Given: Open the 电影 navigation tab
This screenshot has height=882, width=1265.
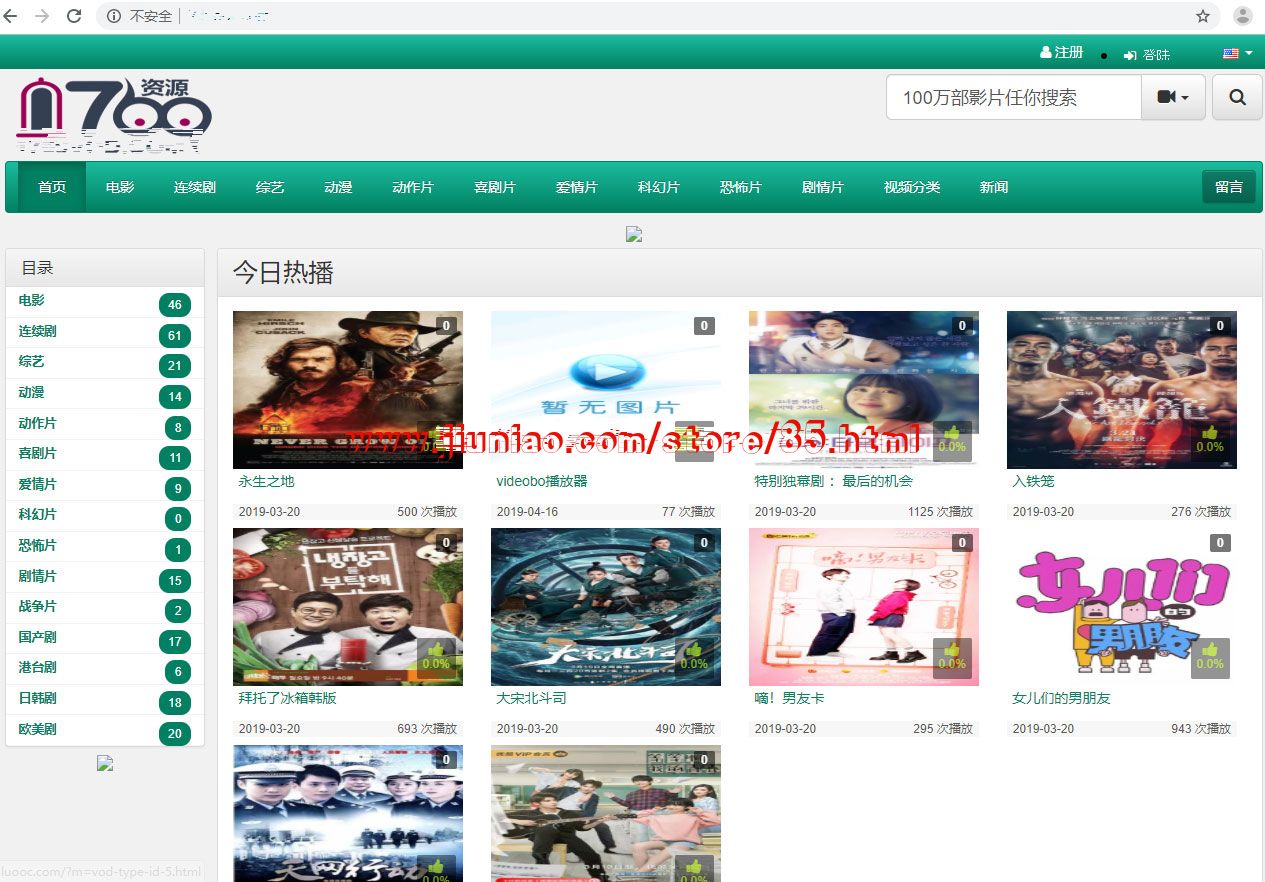Looking at the screenshot, I should coord(120,187).
